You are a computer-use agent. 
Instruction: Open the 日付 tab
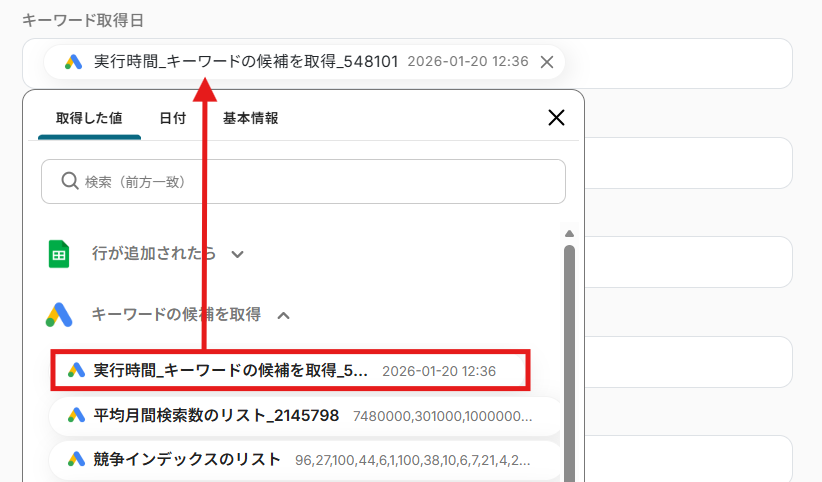pyautogui.click(x=172, y=118)
